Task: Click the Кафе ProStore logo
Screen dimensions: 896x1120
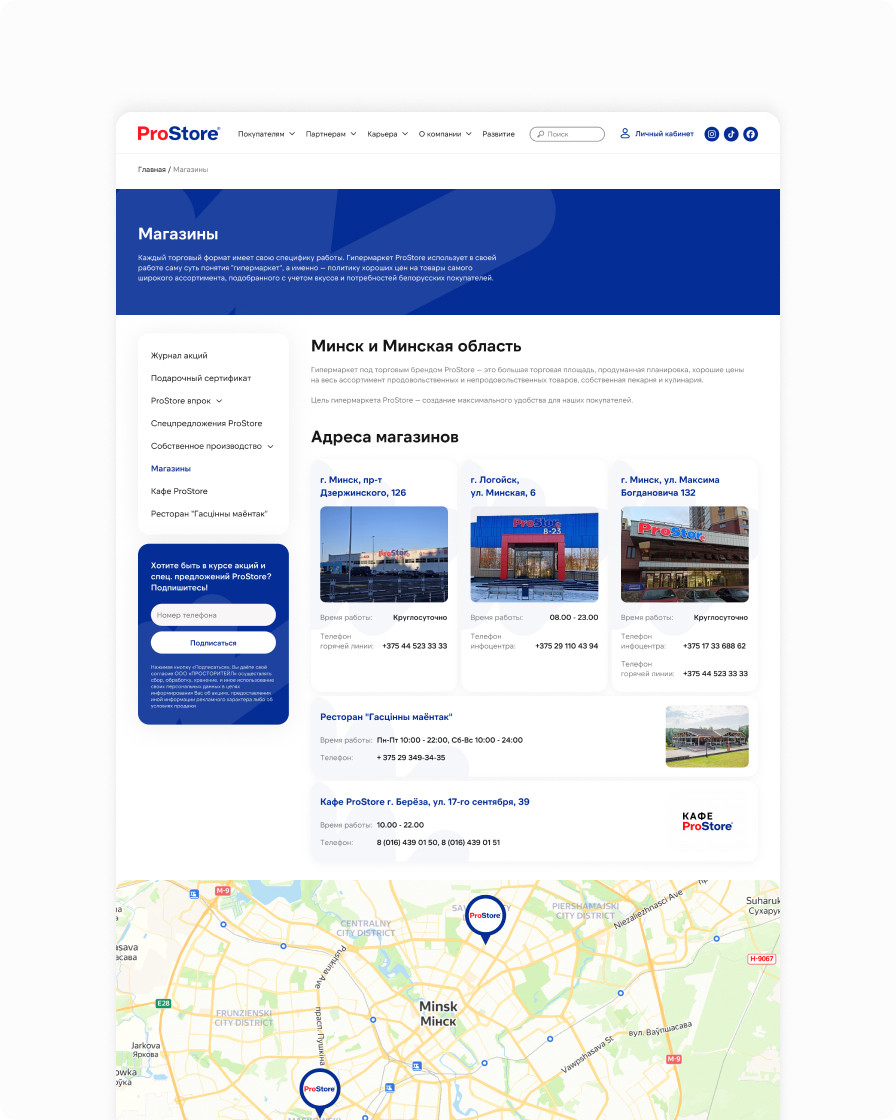Action: coord(707,821)
